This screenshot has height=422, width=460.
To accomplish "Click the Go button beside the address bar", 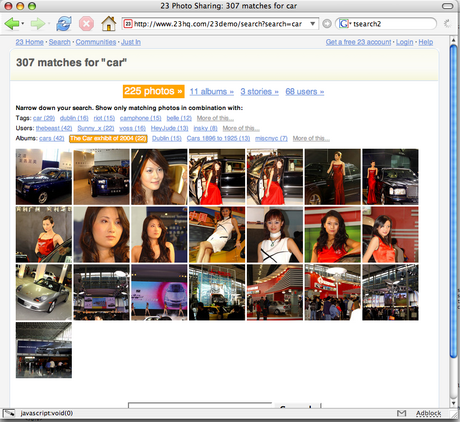I will 327,24.
